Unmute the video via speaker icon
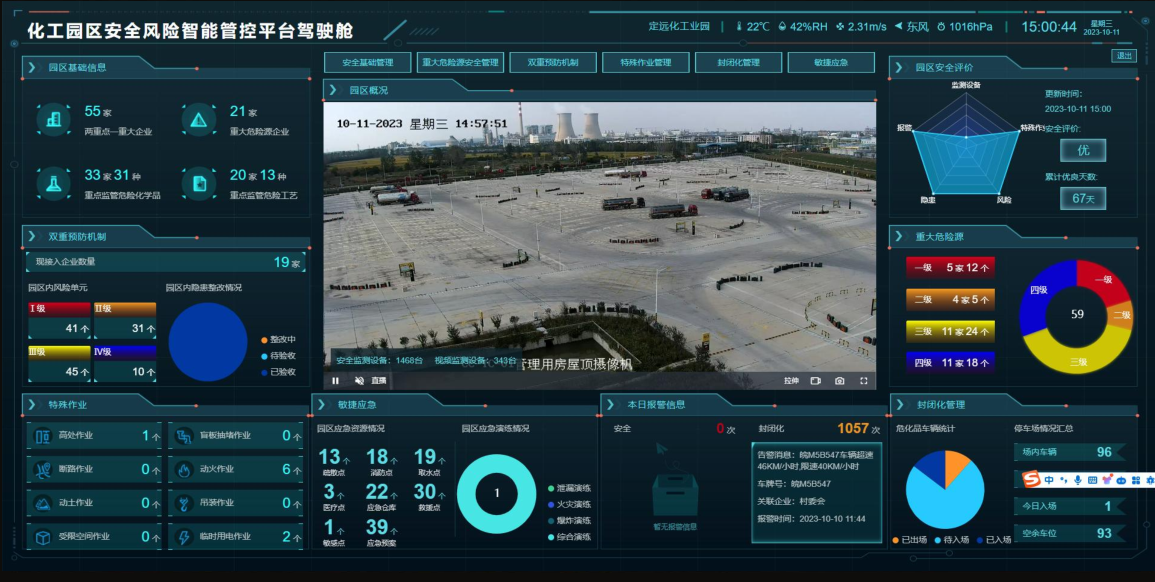Viewport: 1155px width, 582px height. [359, 381]
